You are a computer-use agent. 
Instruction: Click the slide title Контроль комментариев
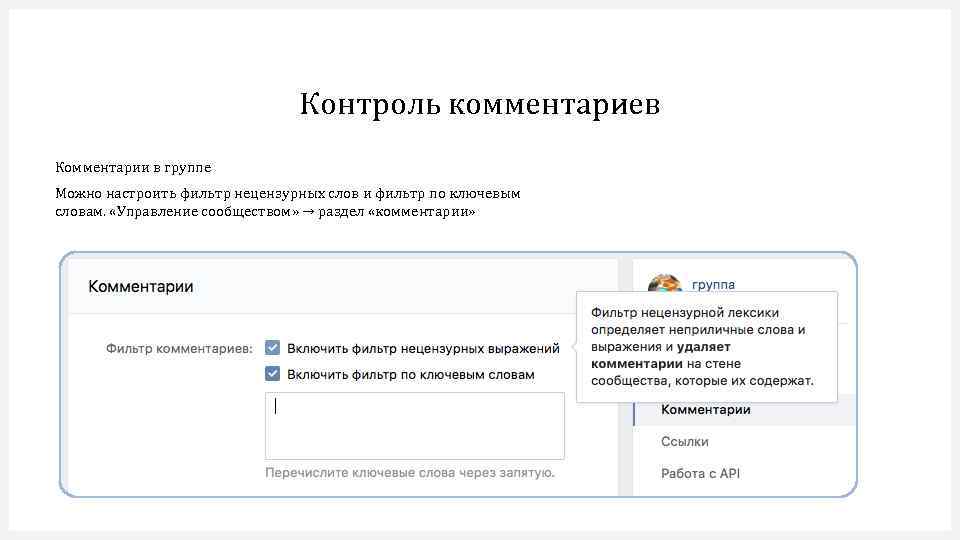click(x=480, y=103)
